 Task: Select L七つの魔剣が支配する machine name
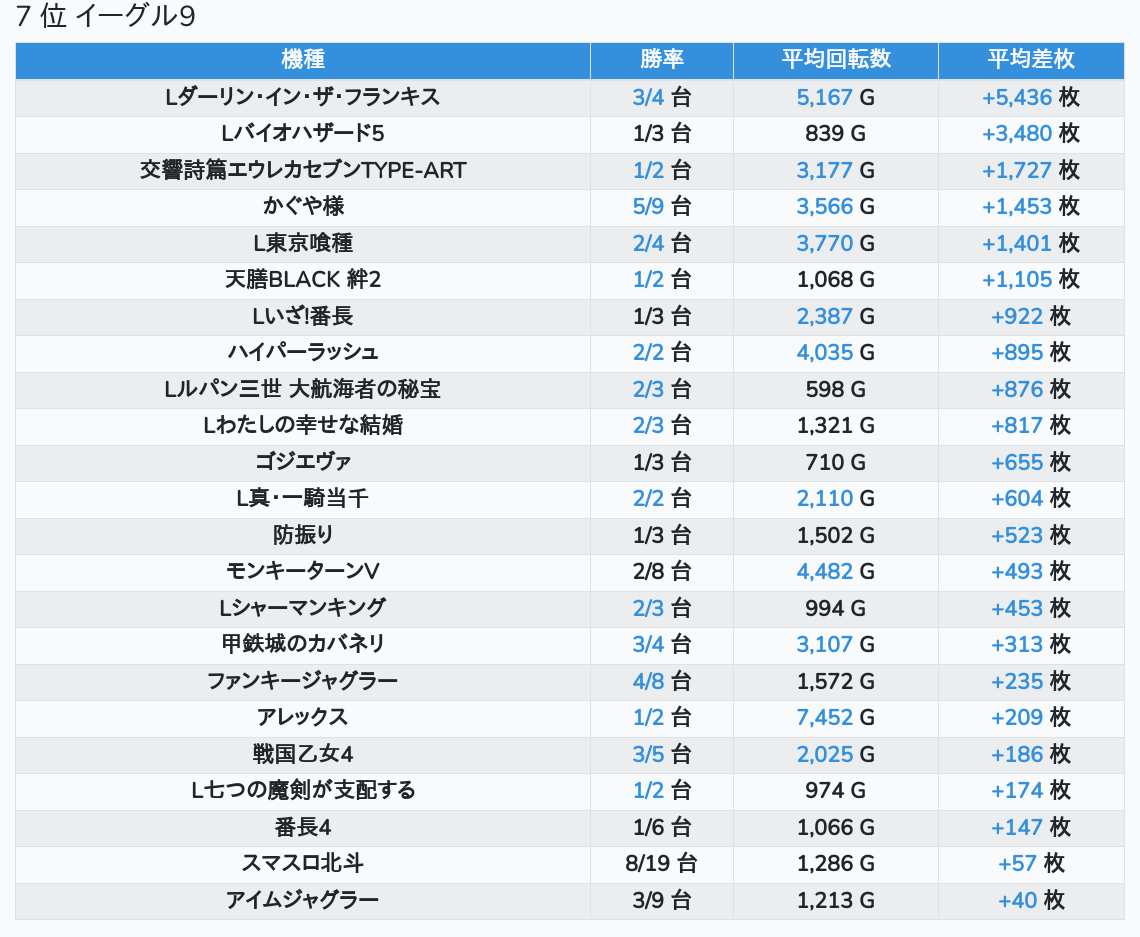(x=302, y=790)
